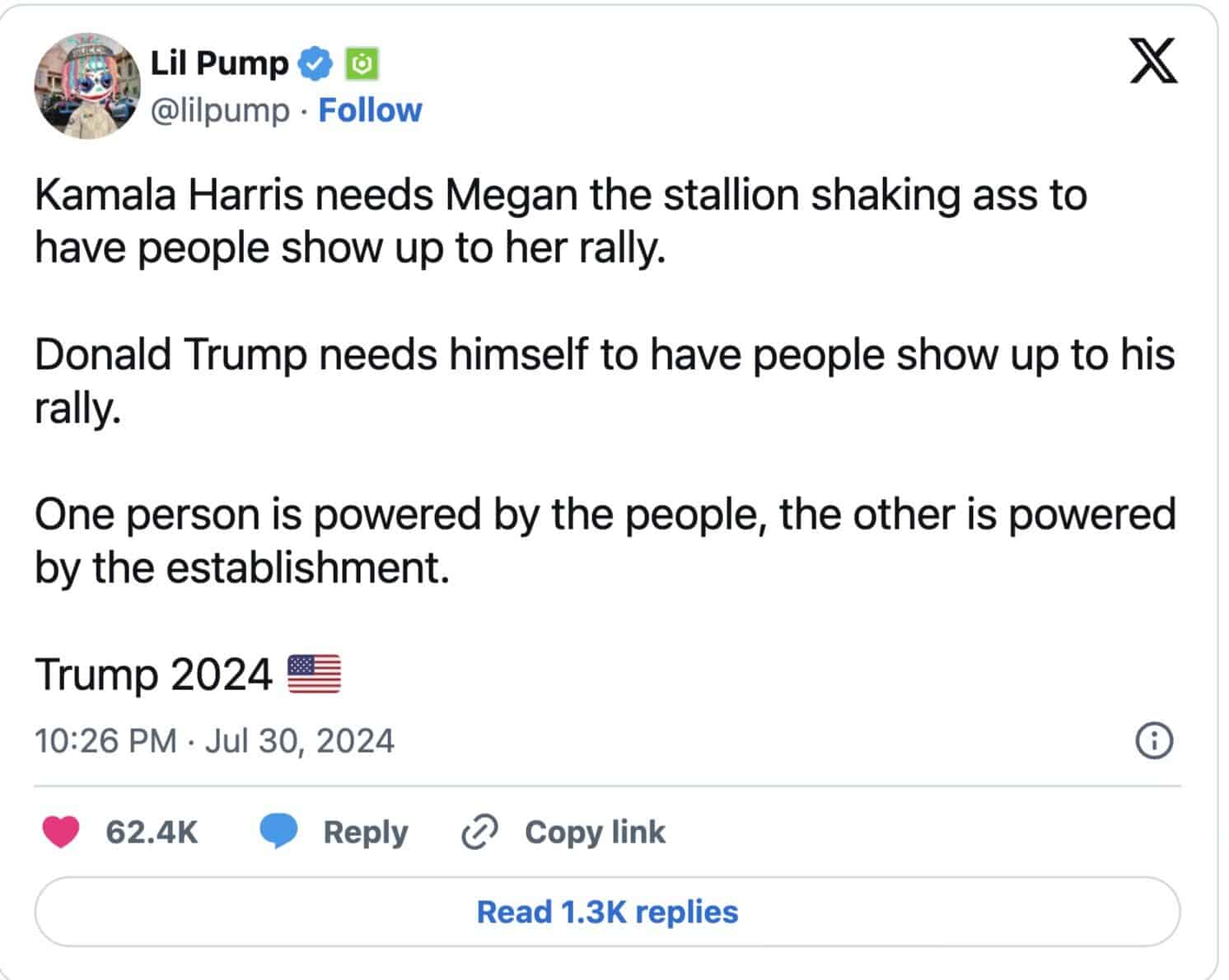Open Lil Pump's profile picture
The image size is (1229, 980).
pyautogui.click(x=86, y=85)
